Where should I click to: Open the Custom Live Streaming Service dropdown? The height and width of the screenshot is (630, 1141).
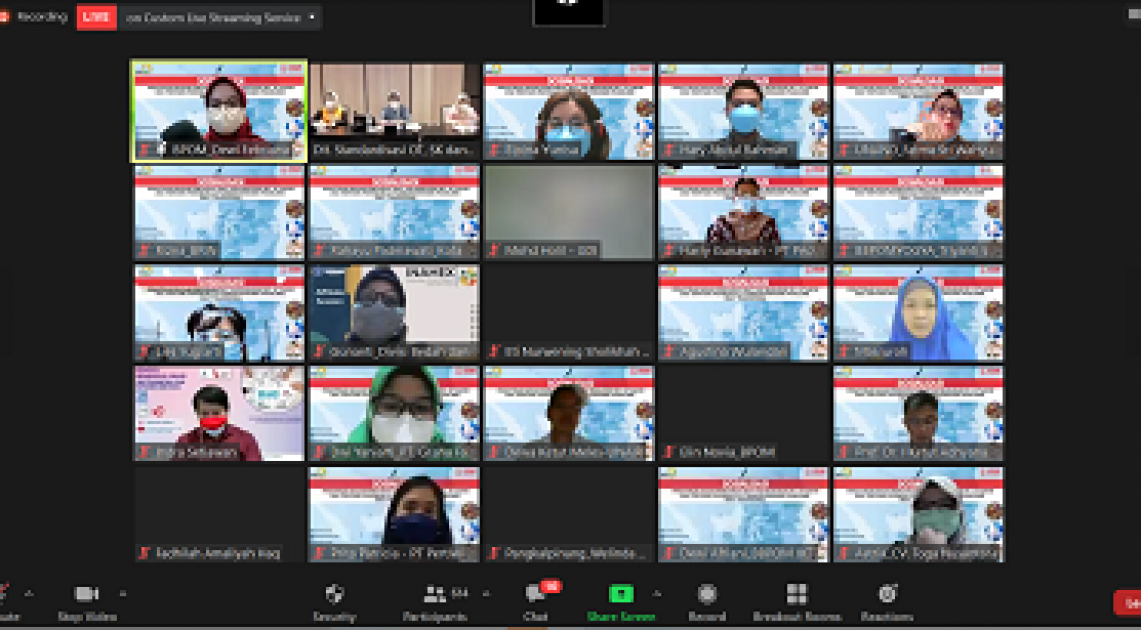pyautogui.click(x=312, y=17)
